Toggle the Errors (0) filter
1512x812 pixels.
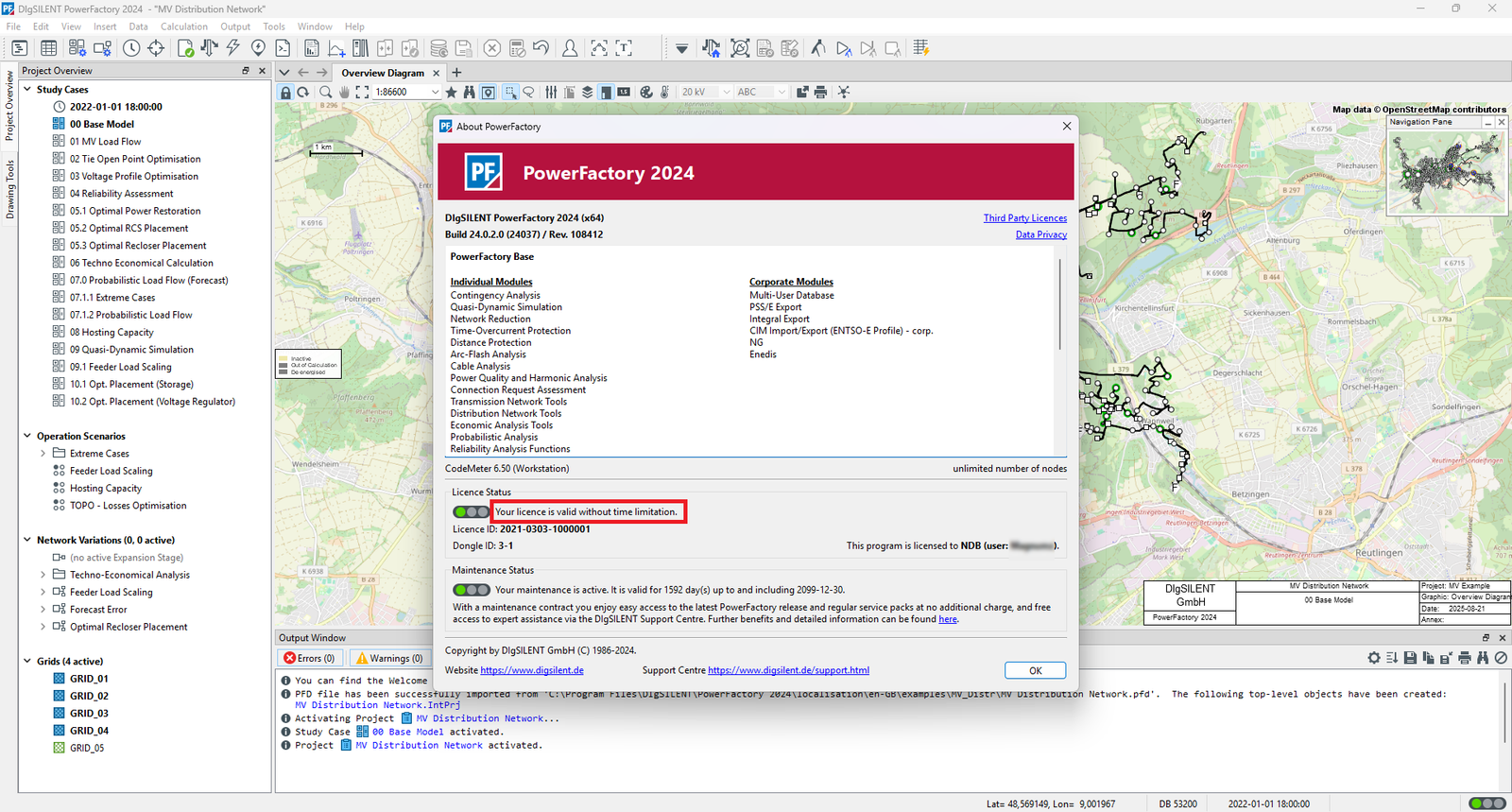pos(310,658)
